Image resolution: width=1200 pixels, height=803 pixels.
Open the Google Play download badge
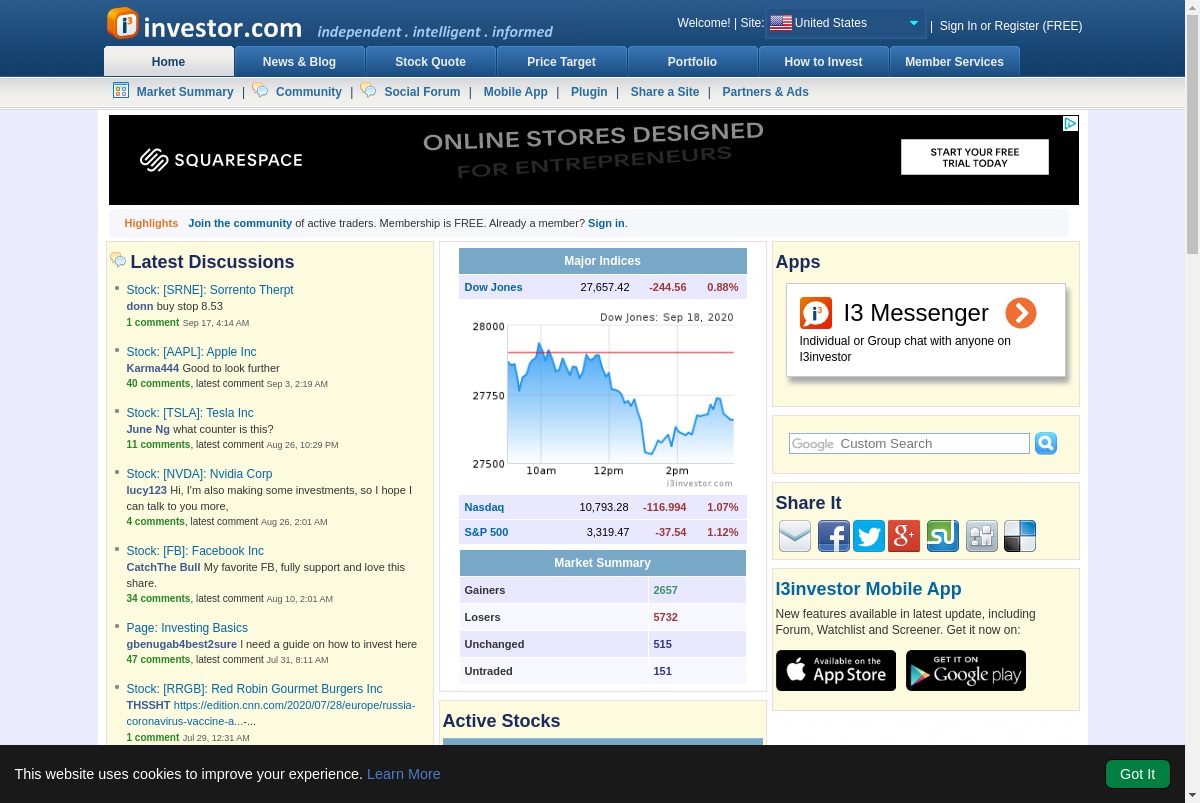click(966, 670)
